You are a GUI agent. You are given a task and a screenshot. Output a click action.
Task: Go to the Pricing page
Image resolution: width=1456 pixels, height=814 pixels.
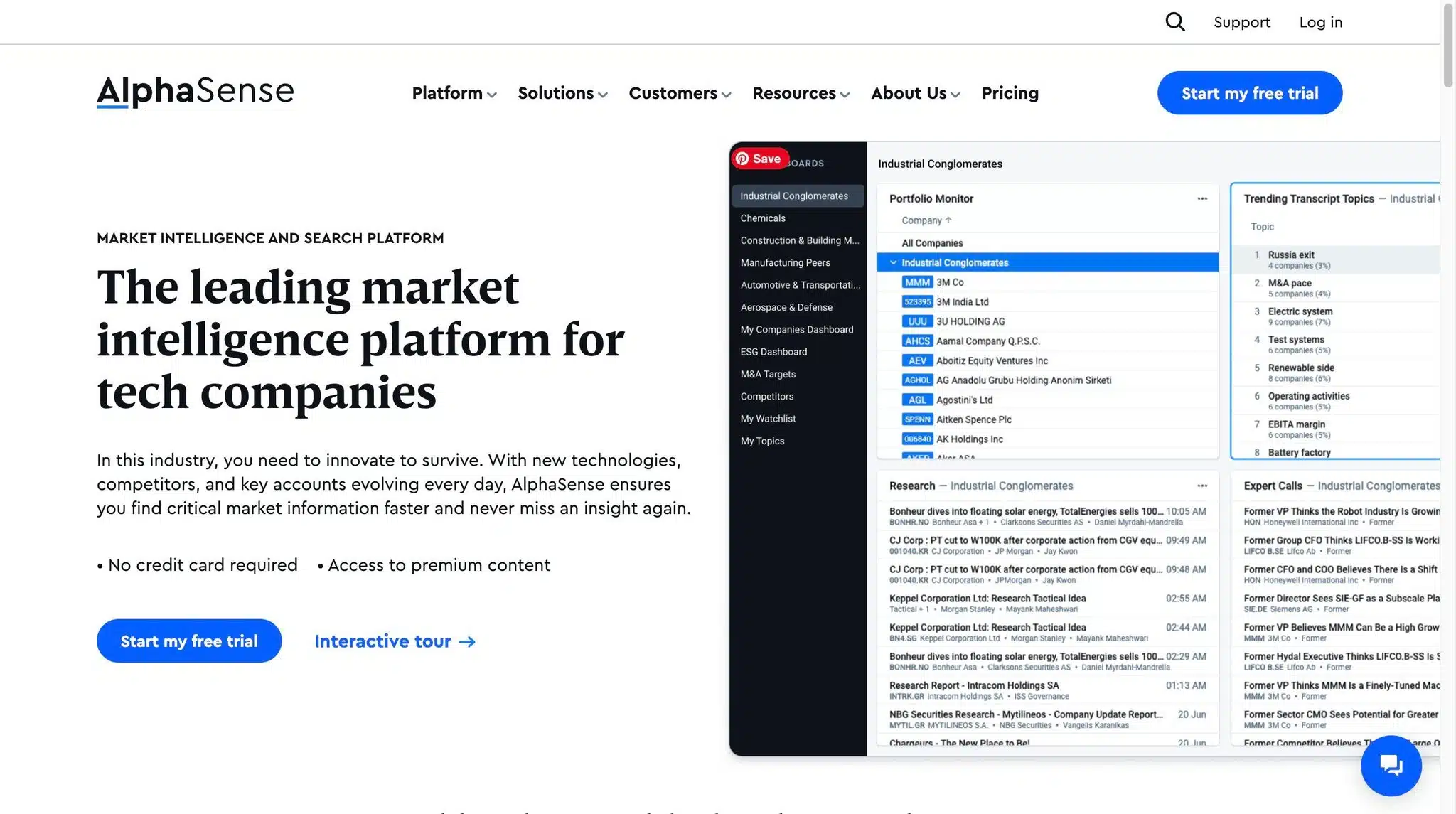tap(1010, 93)
